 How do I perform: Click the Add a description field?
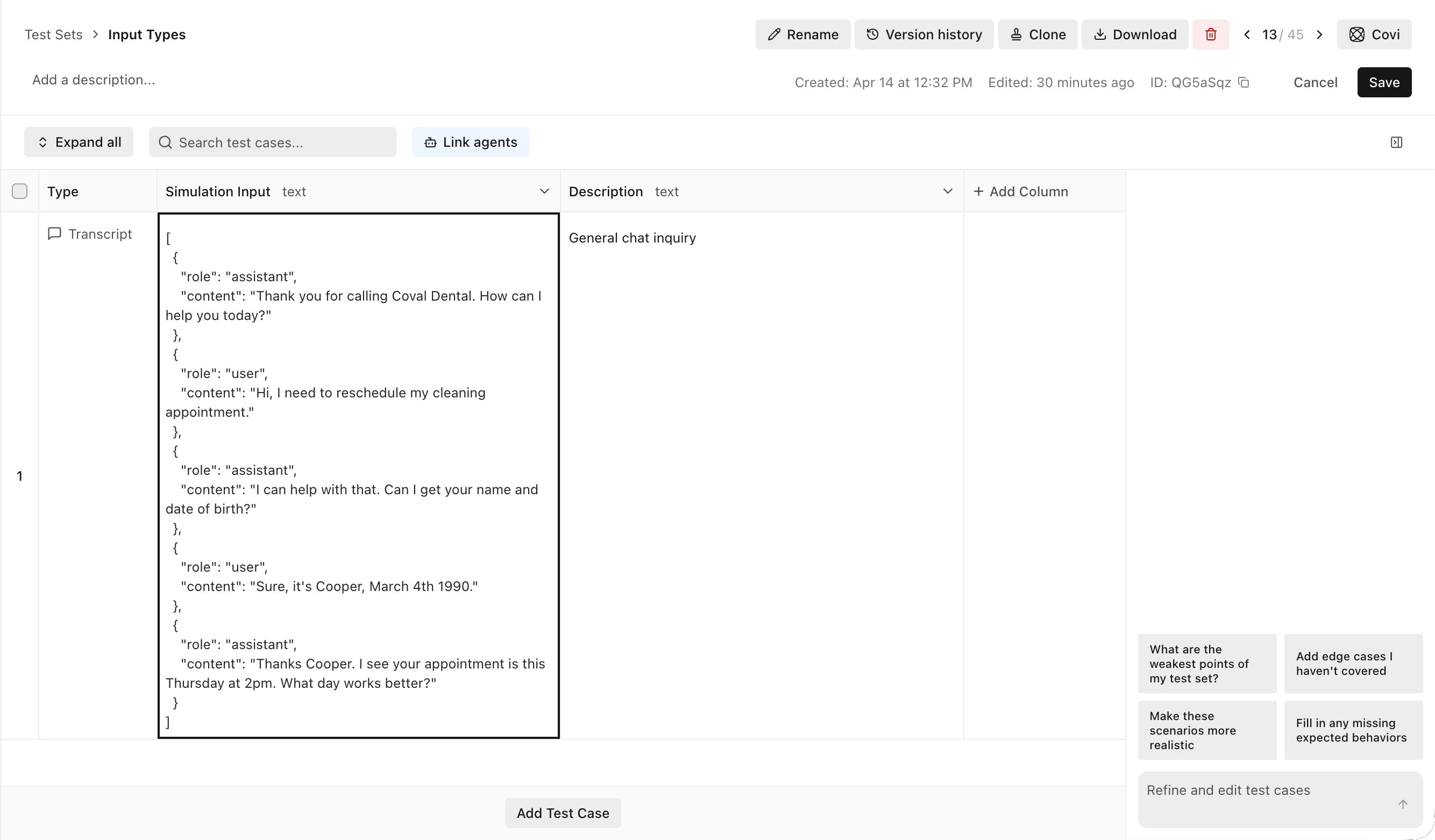[94, 80]
